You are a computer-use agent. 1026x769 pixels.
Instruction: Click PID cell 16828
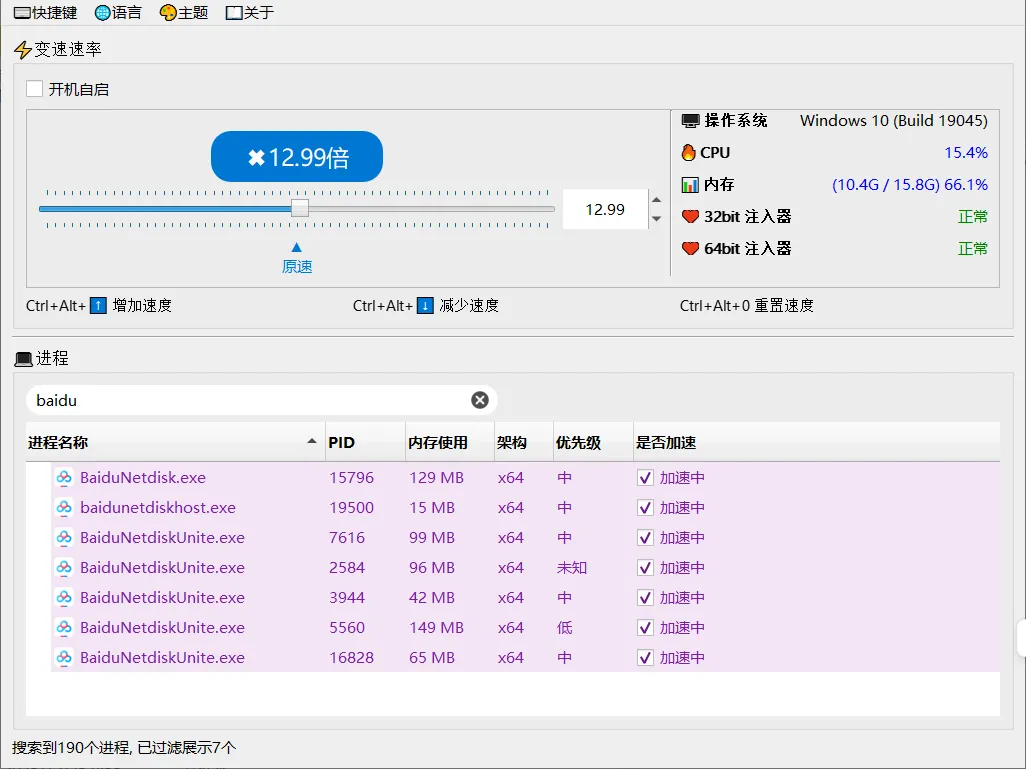(351, 658)
